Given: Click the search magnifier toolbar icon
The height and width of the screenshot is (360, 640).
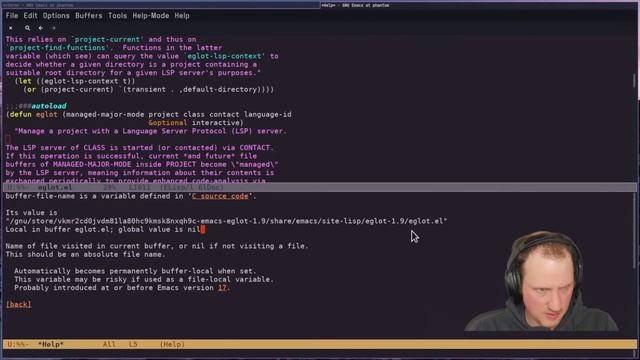Looking at the screenshot, I should pyautogui.click(x=27, y=28).
